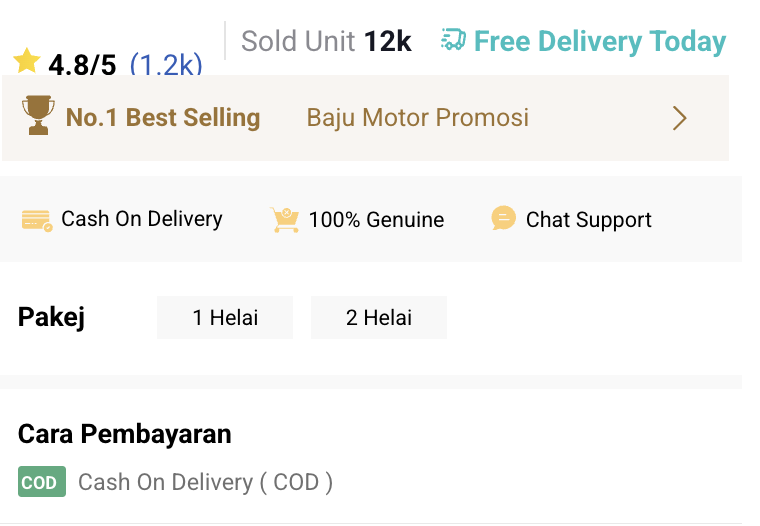Image resolution: width=760 pixels, height=526 pixels.
Task: Click the Cash On Delivery card icon
Action: click(x=37, y=220)
